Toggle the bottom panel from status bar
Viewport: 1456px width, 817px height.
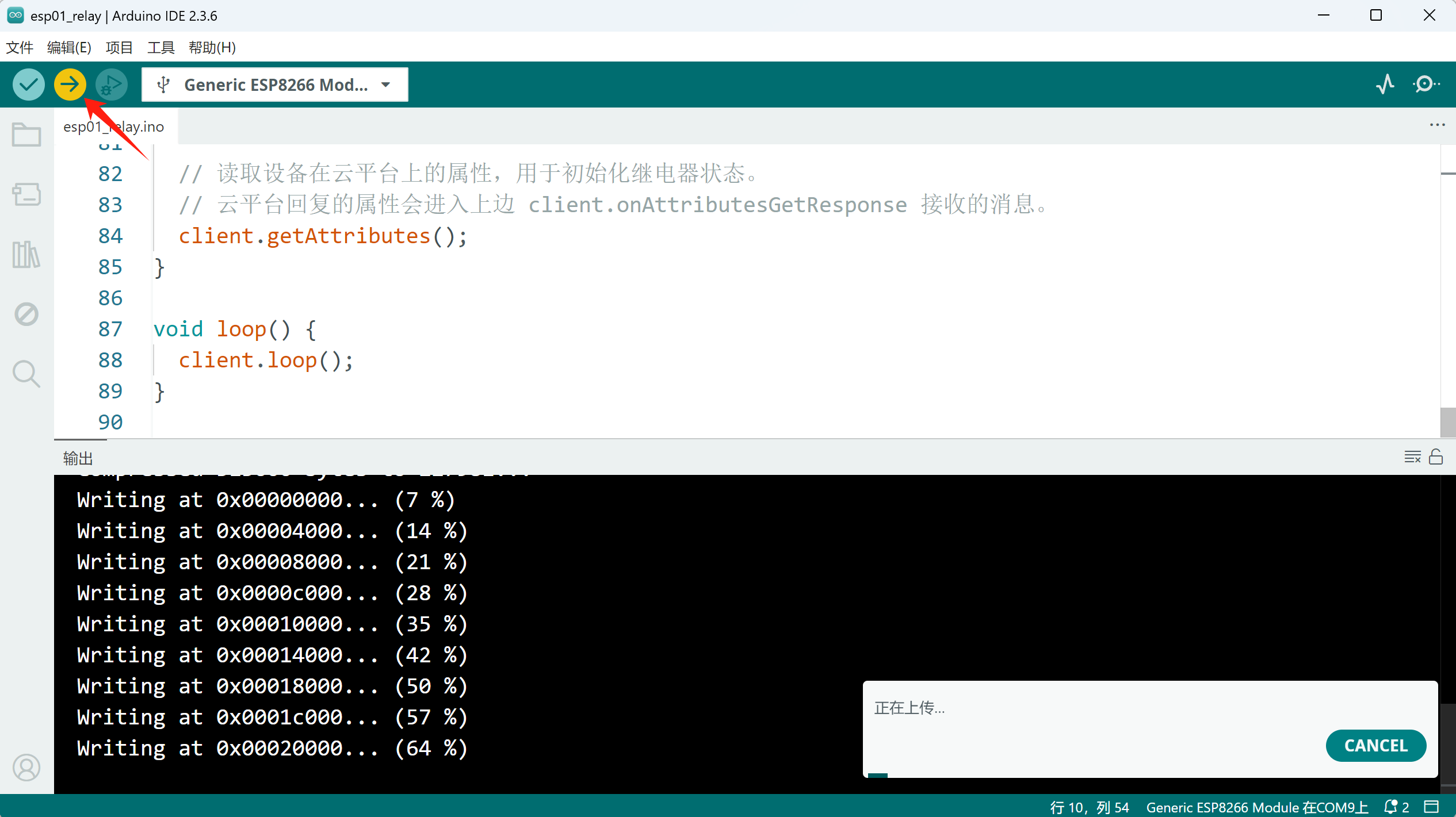1432,807
